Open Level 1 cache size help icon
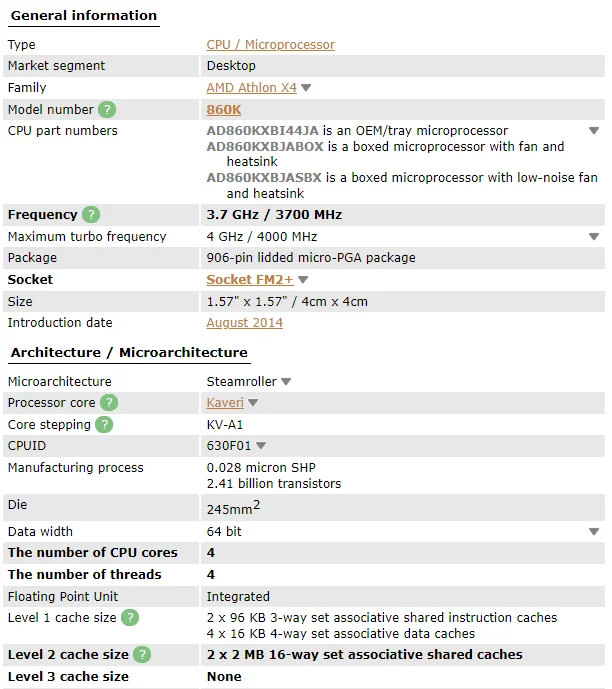Viewport: 612px width, 689px height. coord(130,618)
